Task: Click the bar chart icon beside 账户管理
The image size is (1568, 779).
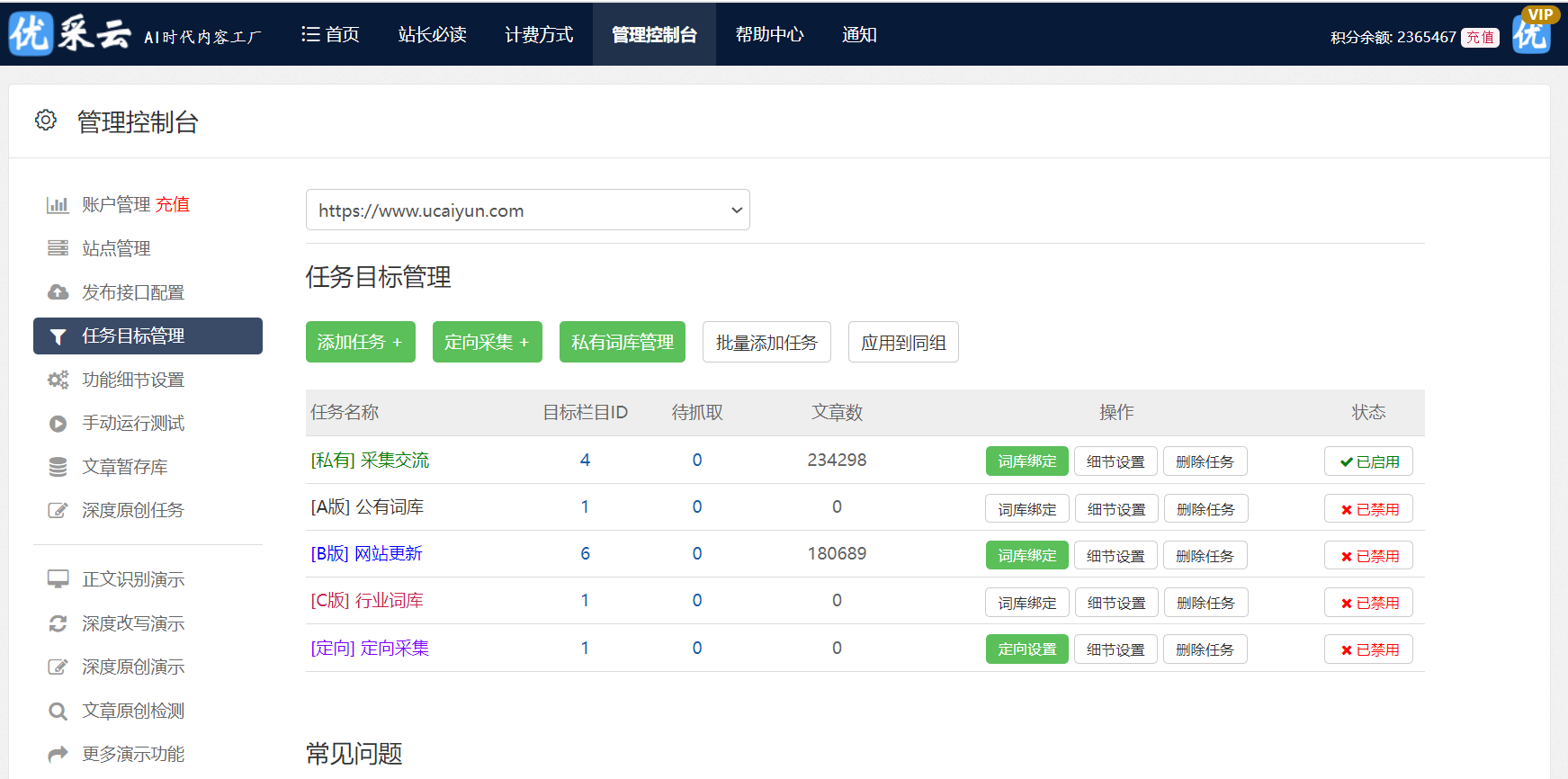Action: point(58,205)
